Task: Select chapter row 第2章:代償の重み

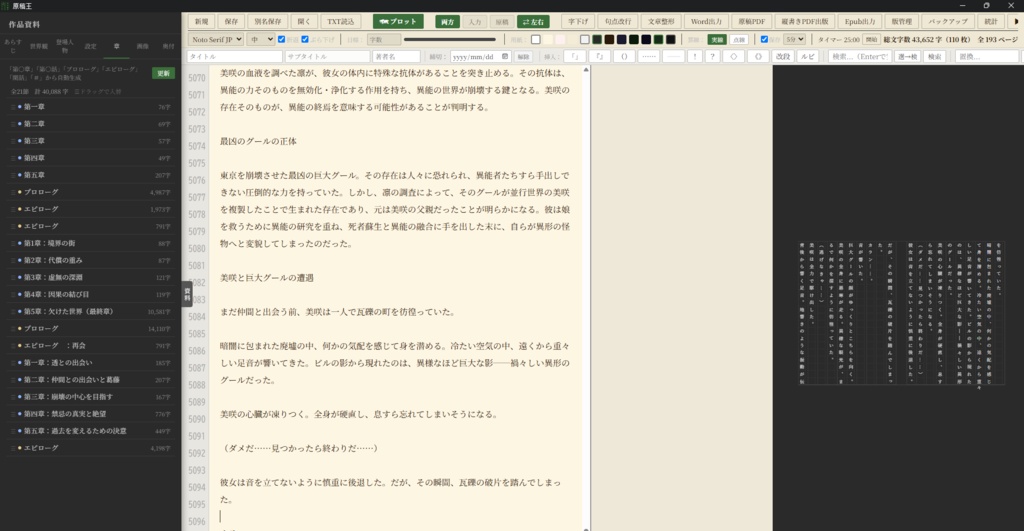Action: (x=91, y=260)
